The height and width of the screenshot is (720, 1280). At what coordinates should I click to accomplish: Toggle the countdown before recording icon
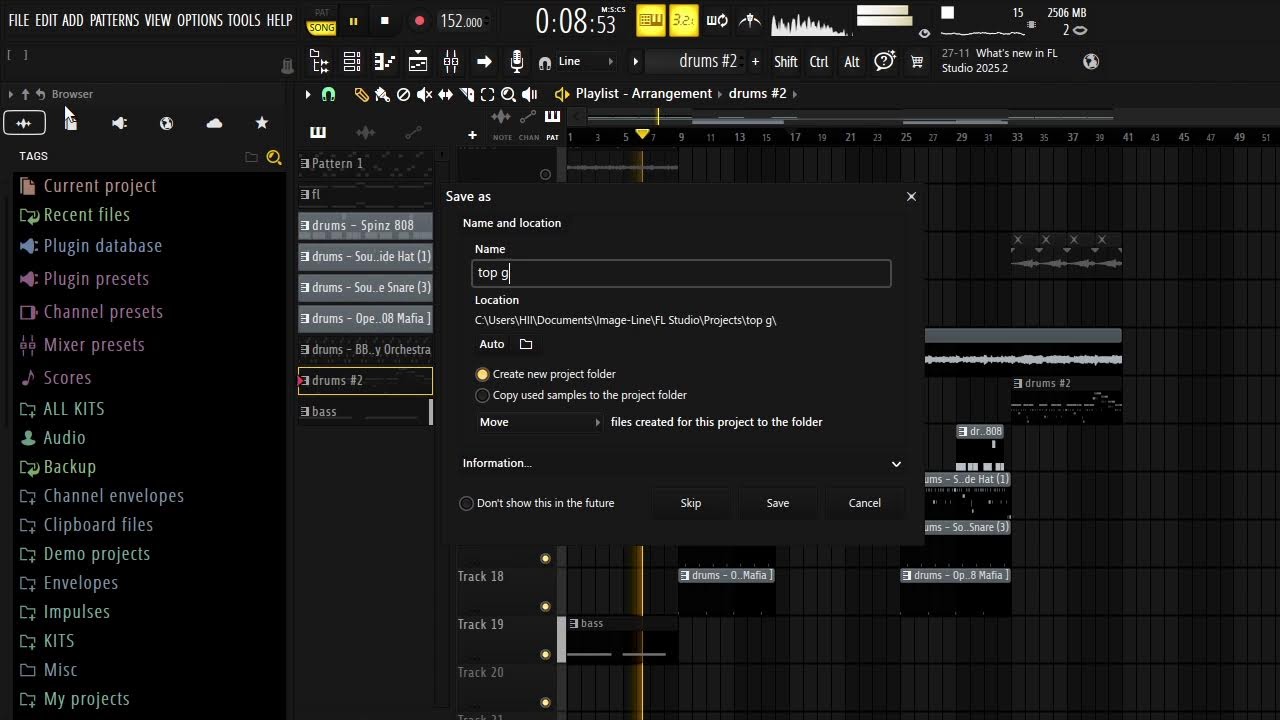pyautogui.click(x=684, y=20)
